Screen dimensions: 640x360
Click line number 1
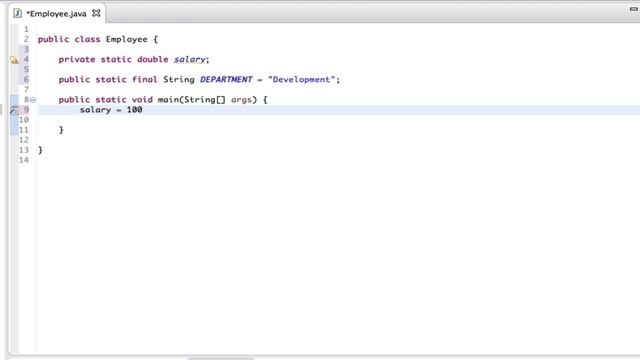click(x=26, y=29)
